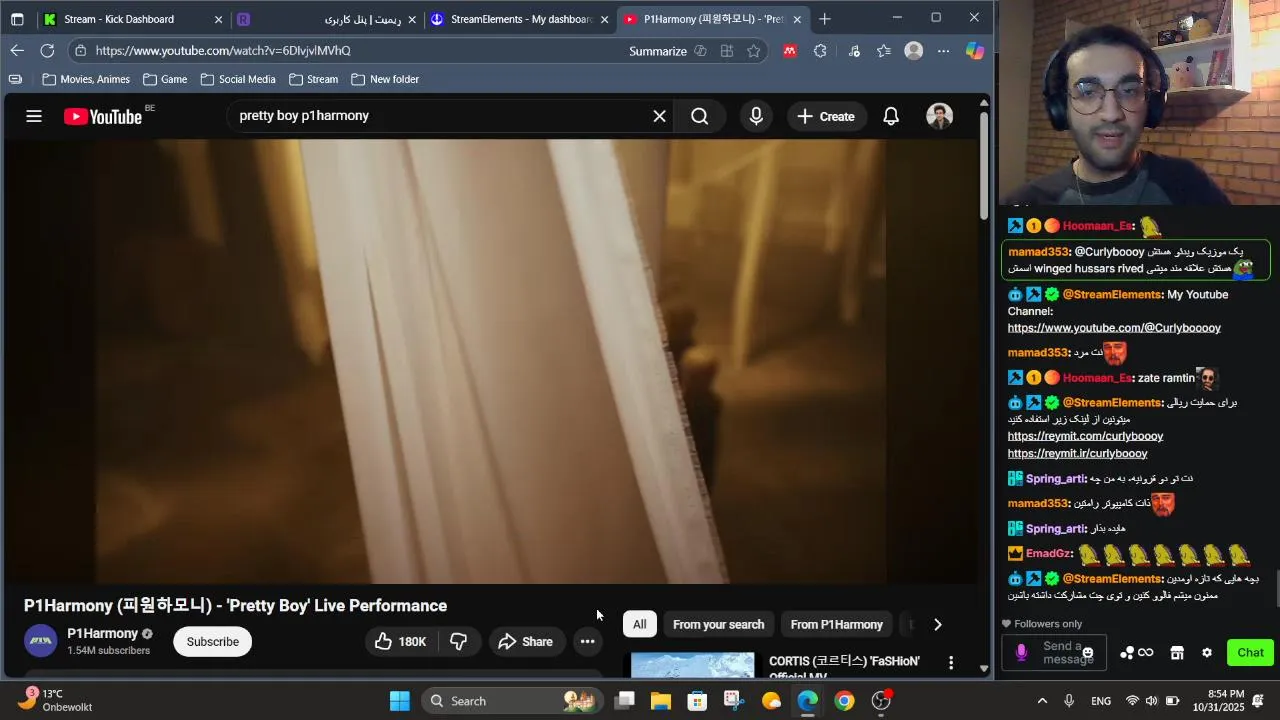Open more actions ellipsis under video
Image resolution: width=1280 pixels, height=720 pixels.
pos(588,642)
